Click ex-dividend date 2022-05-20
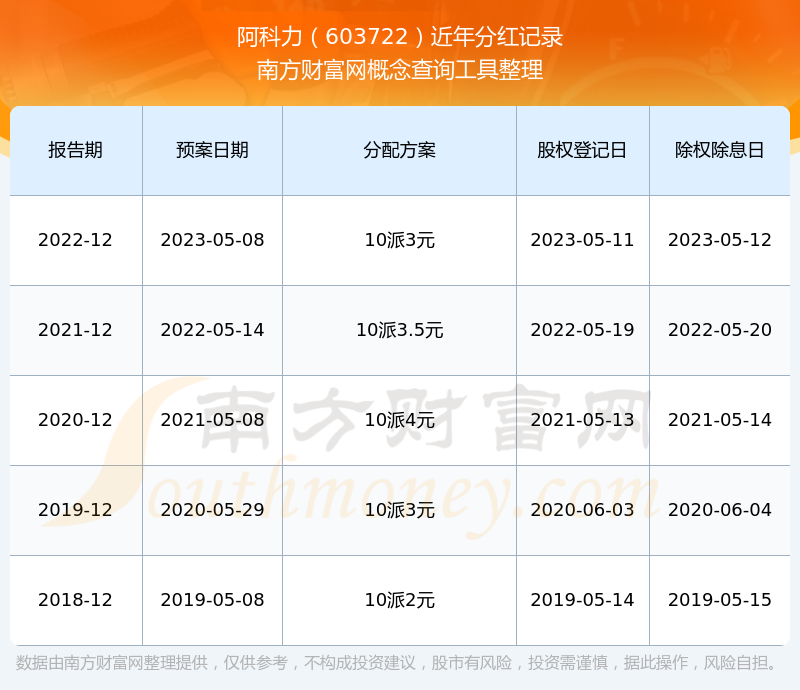 point(719,330)
